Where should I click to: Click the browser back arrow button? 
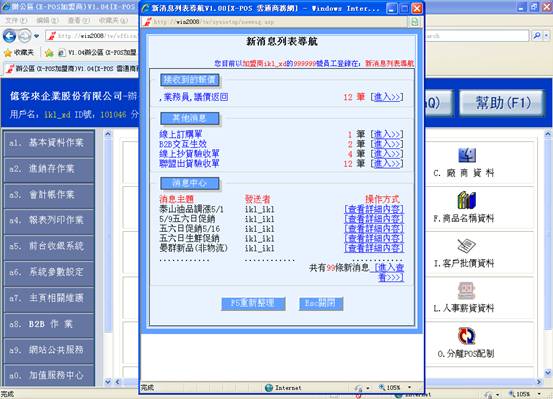coord(10,36)
